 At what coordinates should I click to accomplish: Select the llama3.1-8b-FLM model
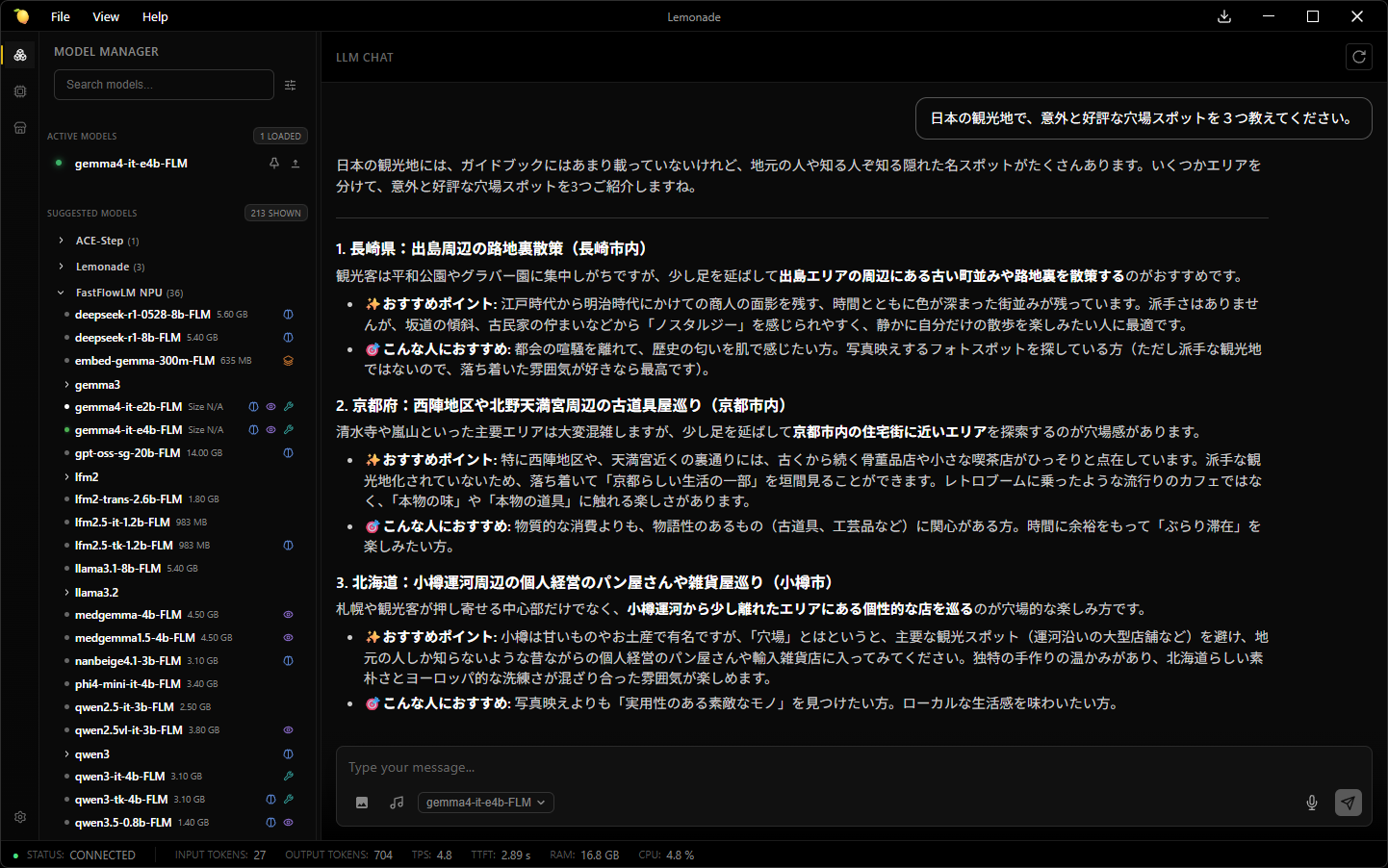coord(117,569)
